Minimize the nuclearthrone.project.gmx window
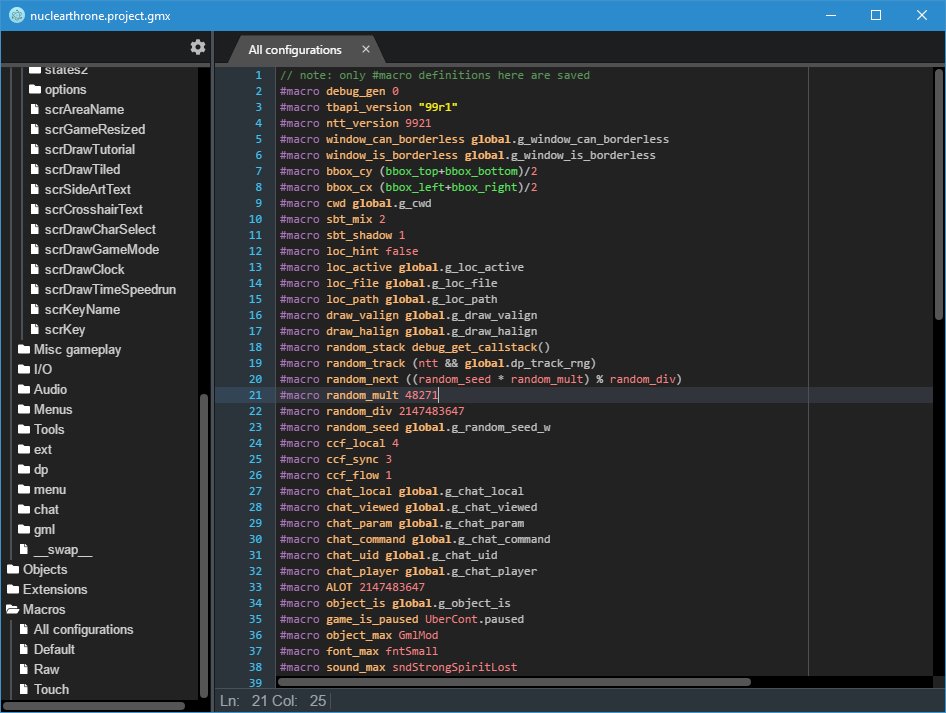The width and height of the screenshot is (946, 713). 831,15
